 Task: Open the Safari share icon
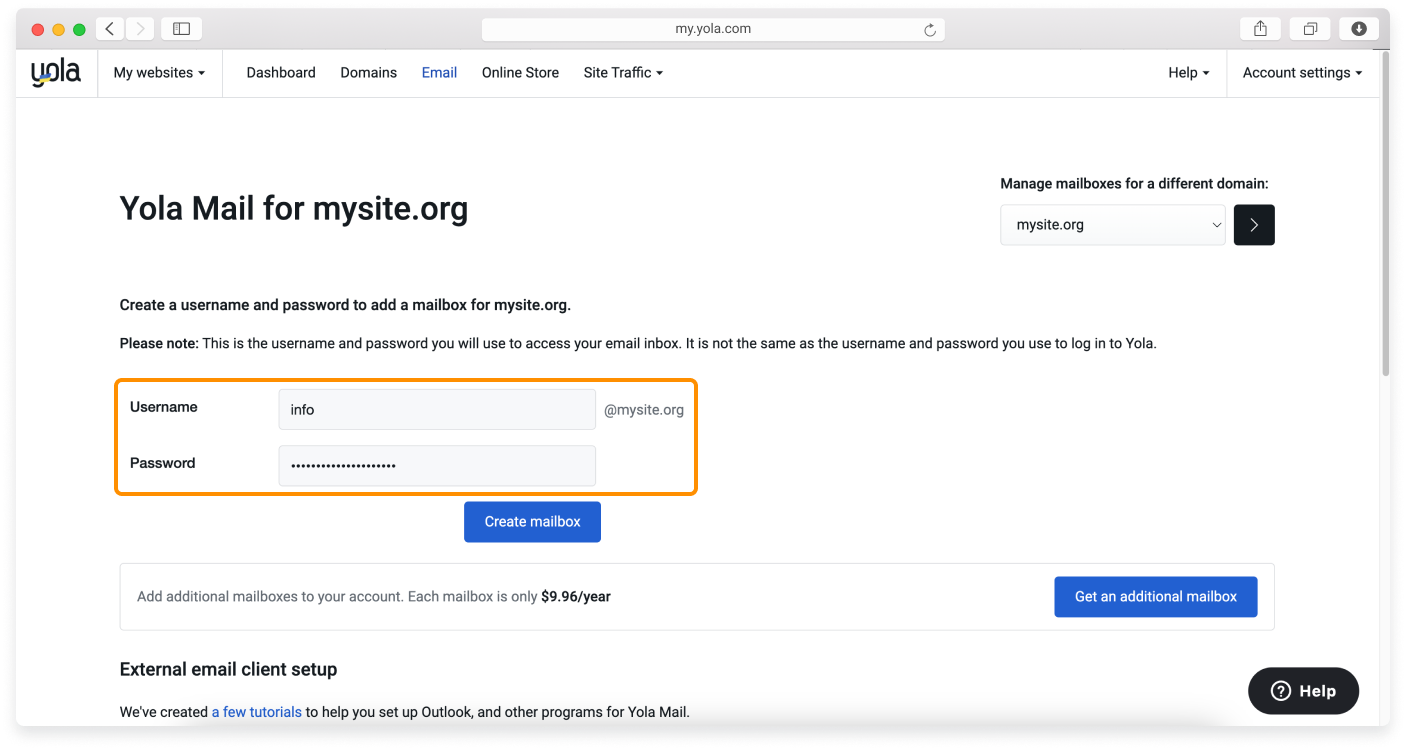(1260, 29)
